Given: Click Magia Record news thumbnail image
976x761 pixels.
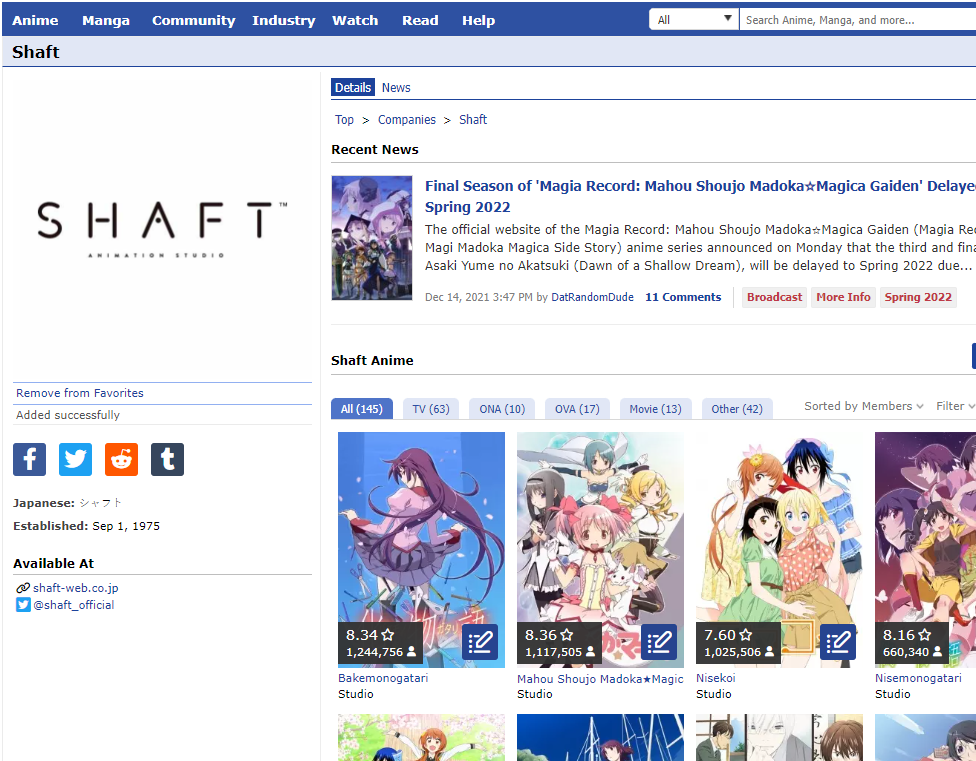Looking at the screenshot, I should pos(372,238).
